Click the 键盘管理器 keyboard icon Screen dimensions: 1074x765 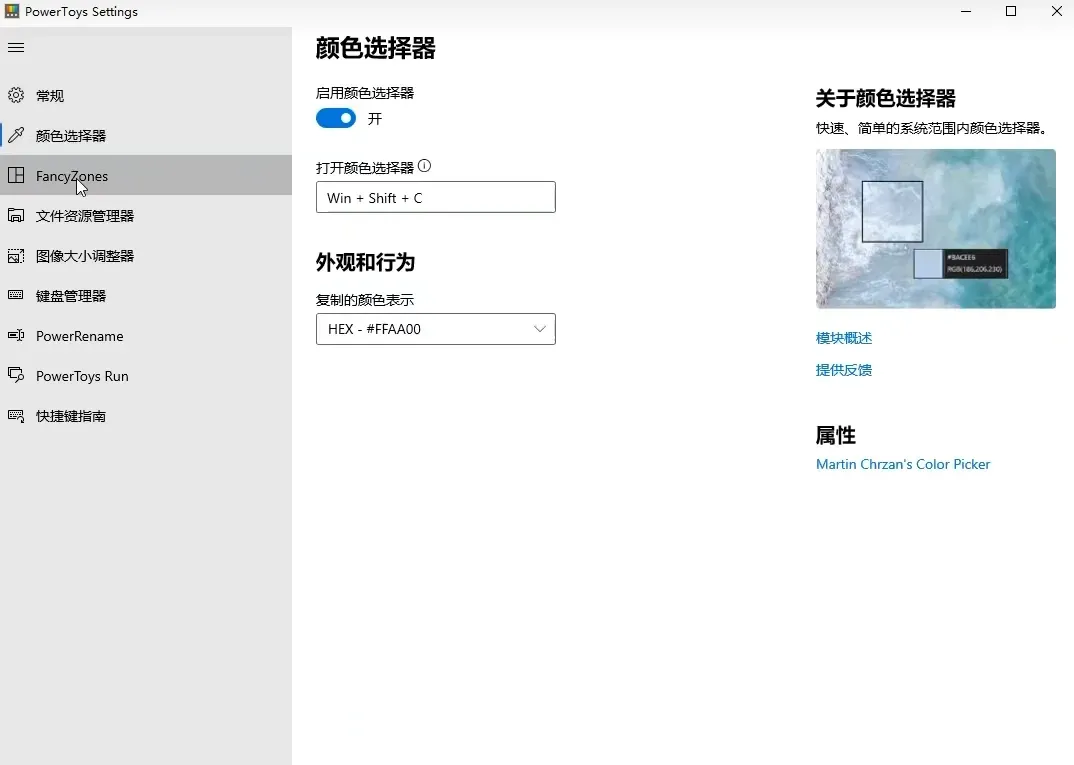(x=16, y=295)
